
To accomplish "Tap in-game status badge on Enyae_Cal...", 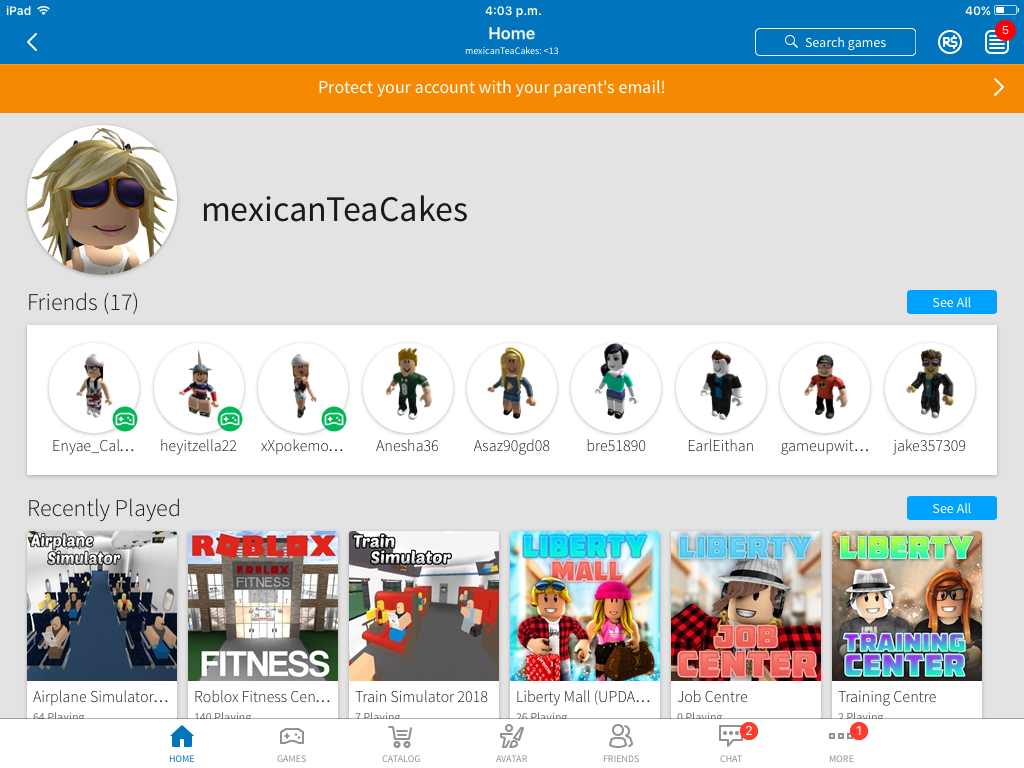I will click(125, 419).
